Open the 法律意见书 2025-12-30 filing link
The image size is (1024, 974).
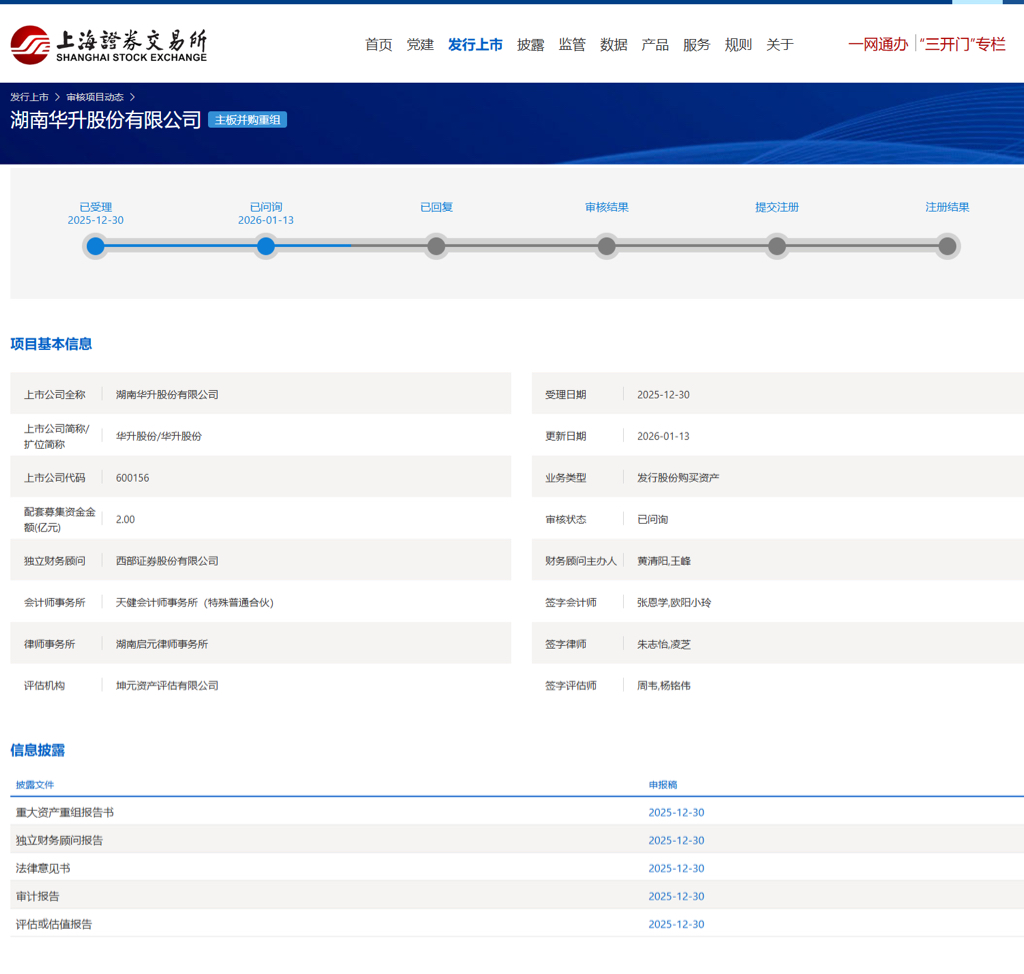676,868
